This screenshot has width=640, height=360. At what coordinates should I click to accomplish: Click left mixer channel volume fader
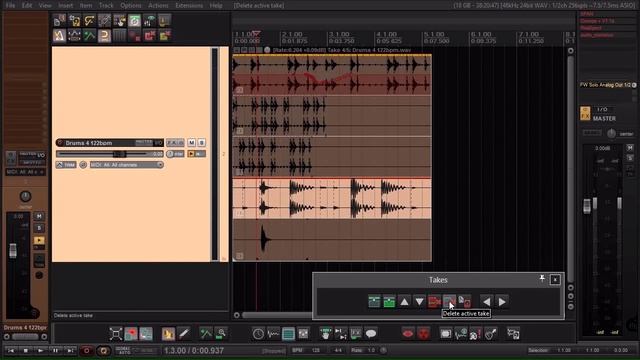tap(13, 250)
